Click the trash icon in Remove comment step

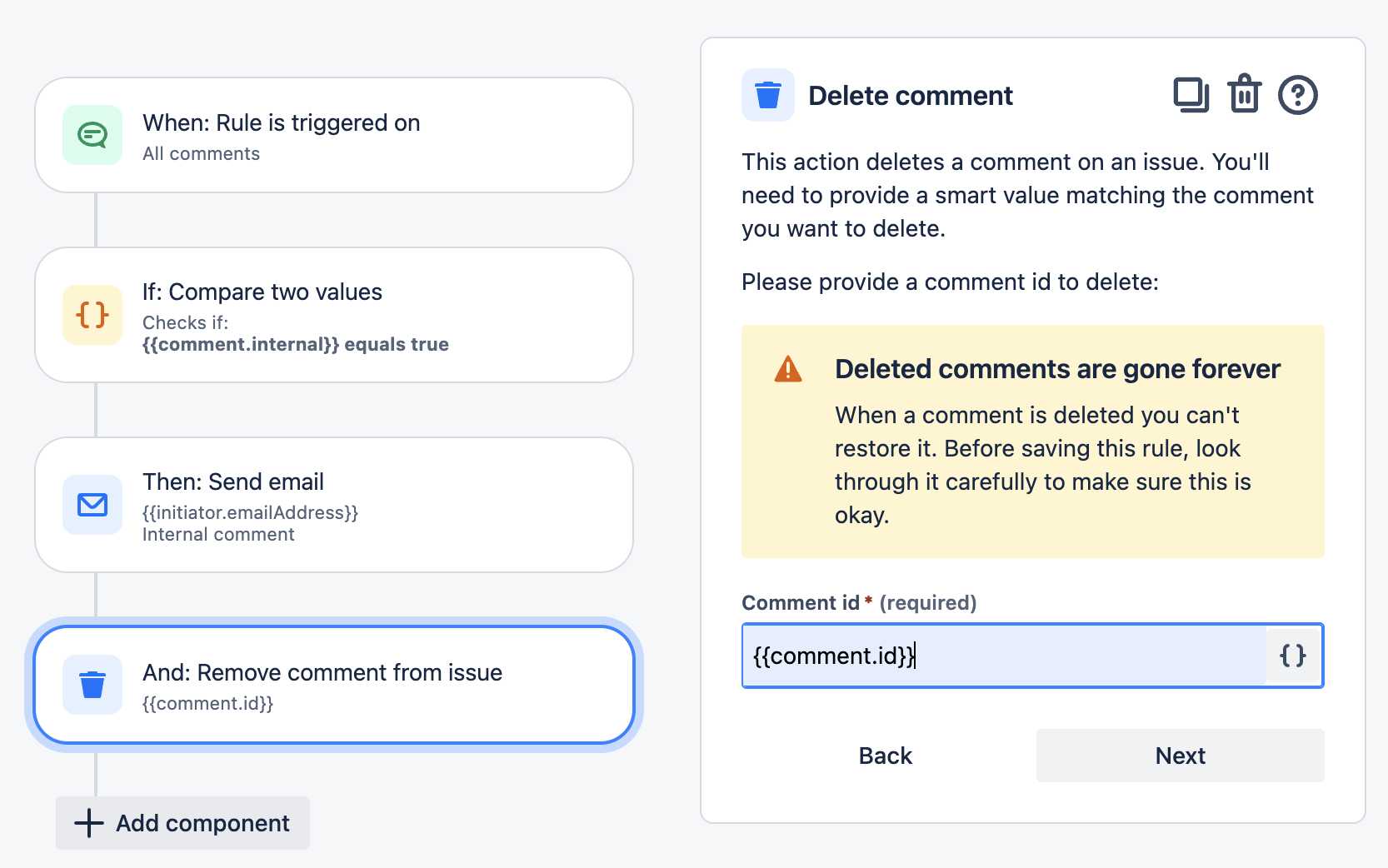[x=92, y=685]
